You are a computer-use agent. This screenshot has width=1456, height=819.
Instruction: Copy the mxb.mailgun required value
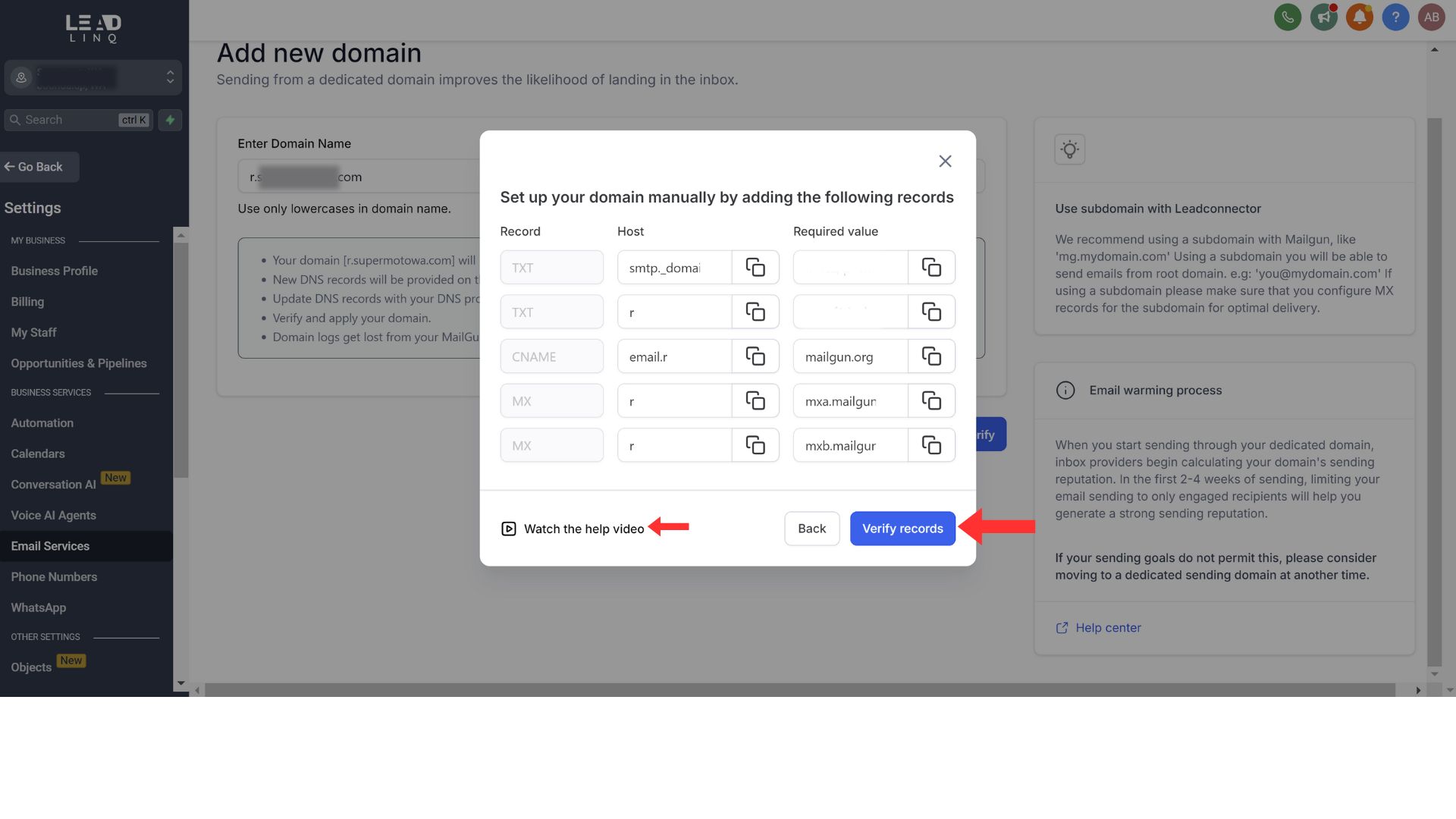930,445
